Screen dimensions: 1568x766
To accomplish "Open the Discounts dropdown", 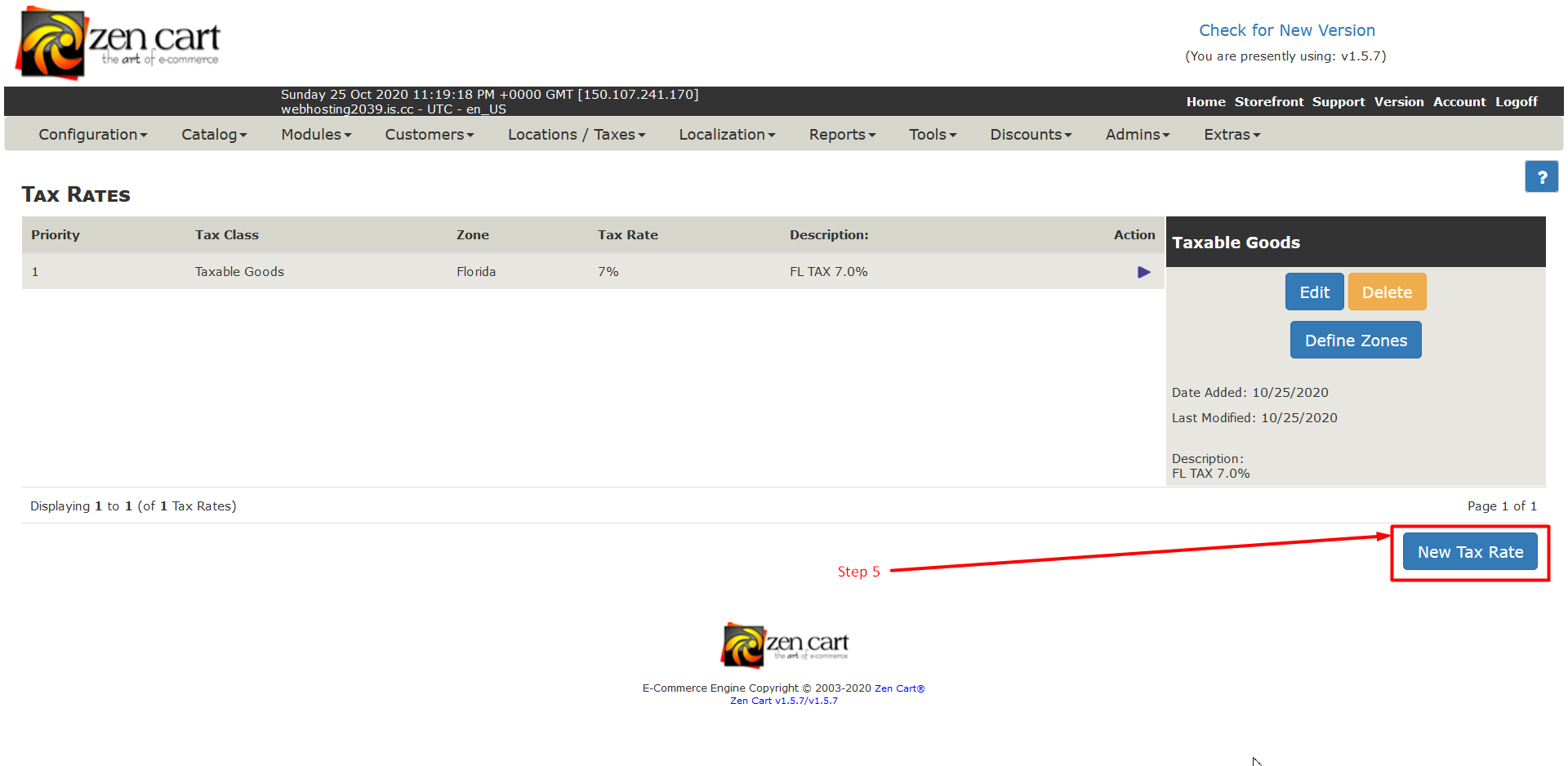I will coord(1031,135).
